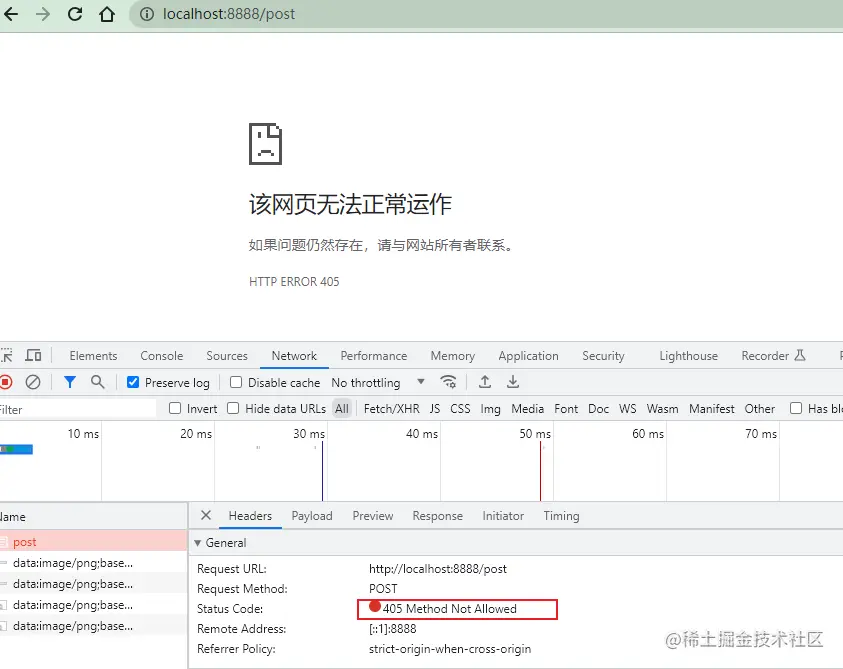
Task: Show the Timing tab of request
Action: [x=561, y=516]
